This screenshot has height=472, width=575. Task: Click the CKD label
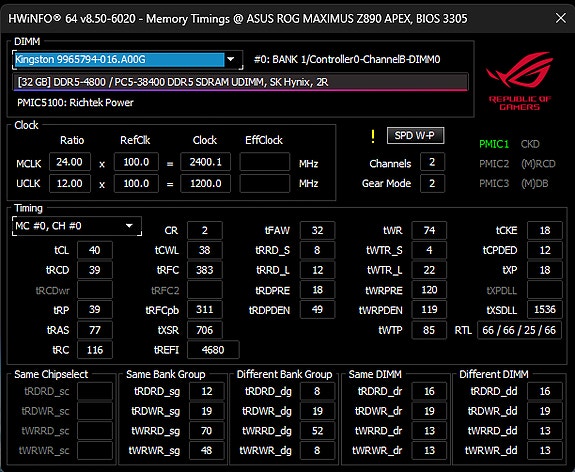(x=530, y=144)
